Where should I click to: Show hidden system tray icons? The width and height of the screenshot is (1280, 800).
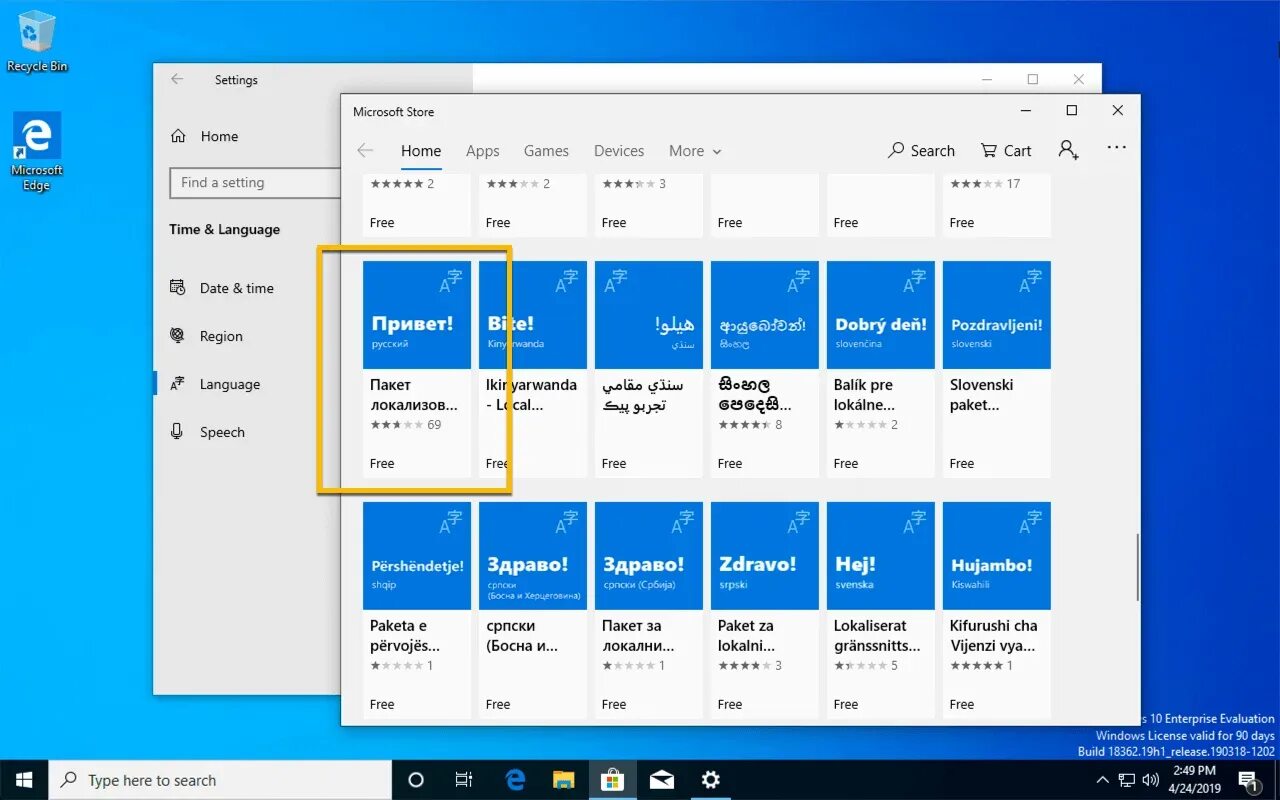[x=1105, y=780]
